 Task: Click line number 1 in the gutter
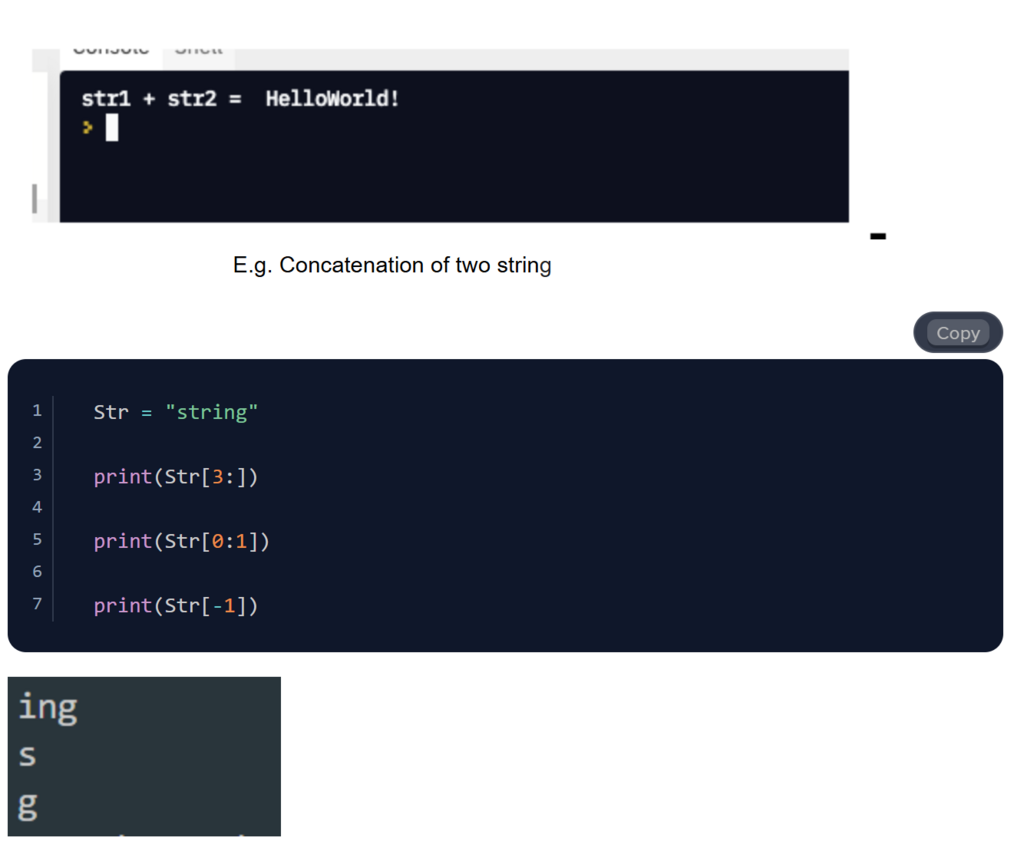[x=37, y=410]
